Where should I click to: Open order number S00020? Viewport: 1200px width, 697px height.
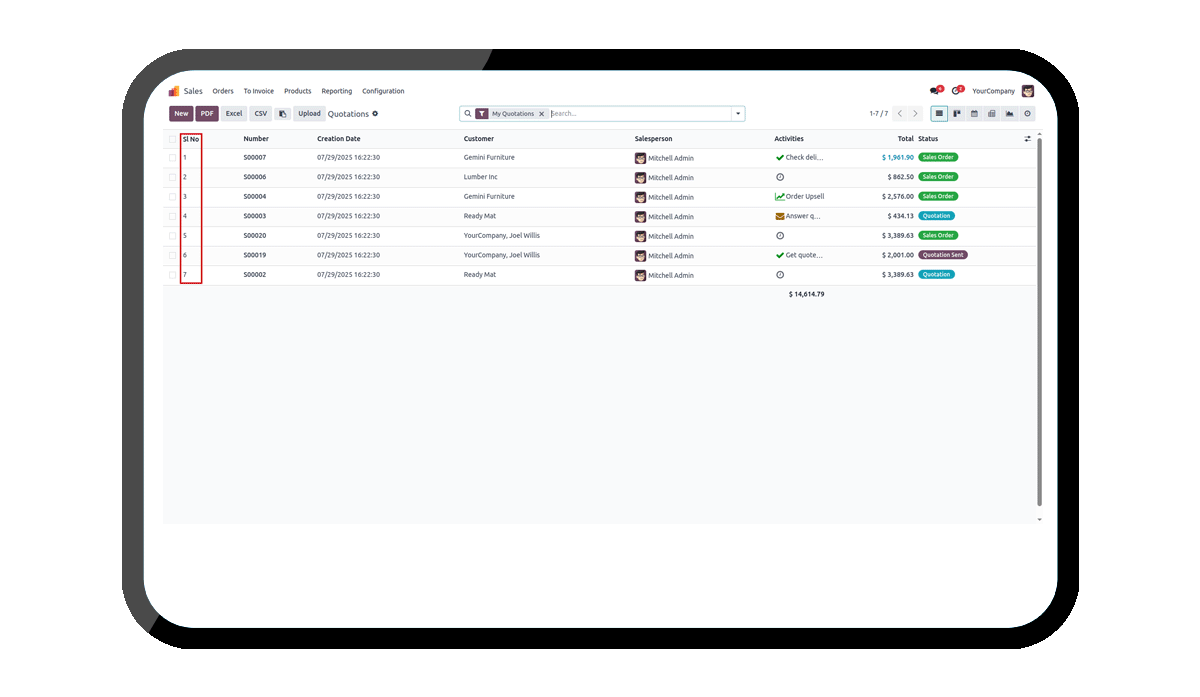click(255, 236)
